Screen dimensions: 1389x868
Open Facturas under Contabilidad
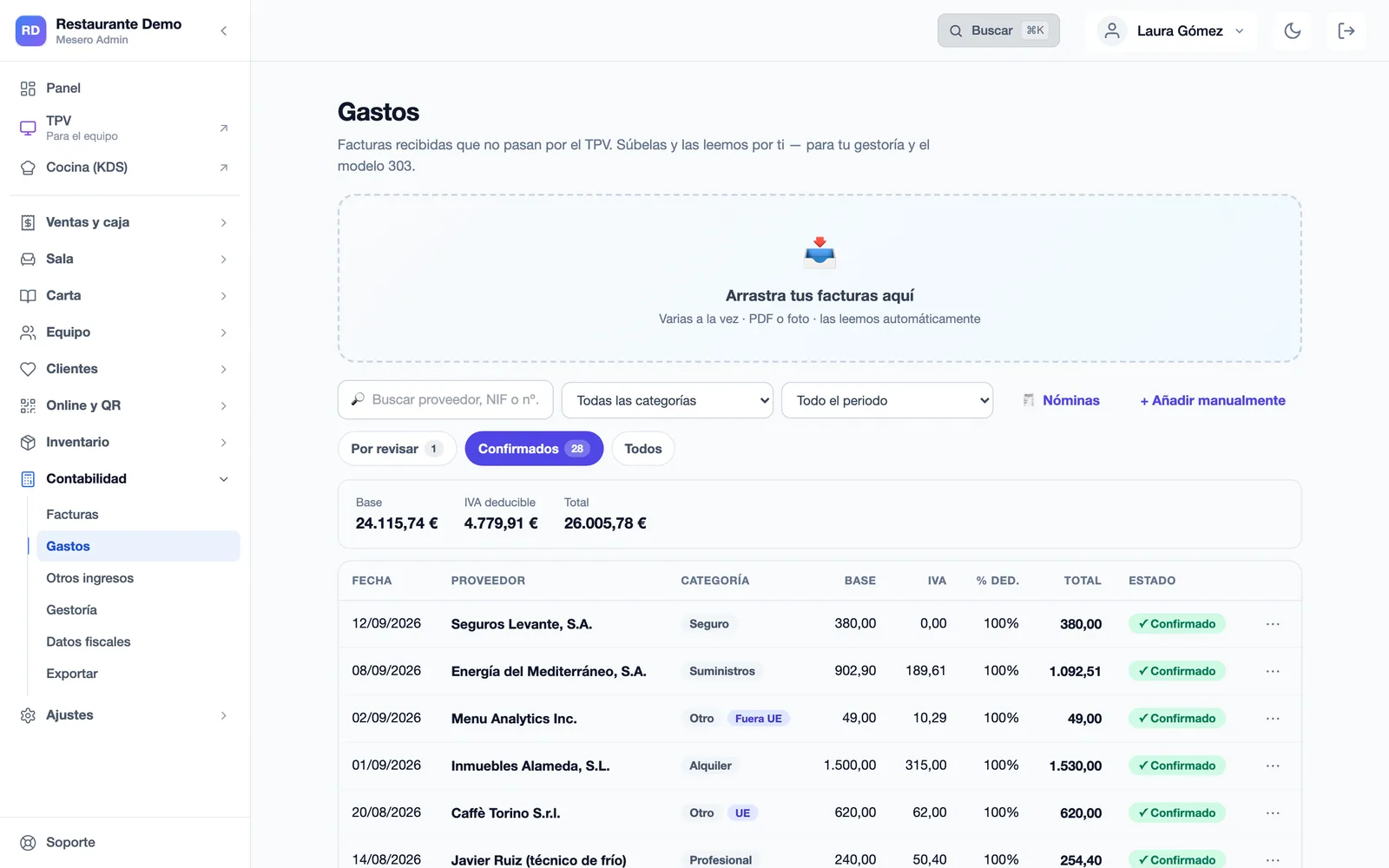(x=138, y=515)
